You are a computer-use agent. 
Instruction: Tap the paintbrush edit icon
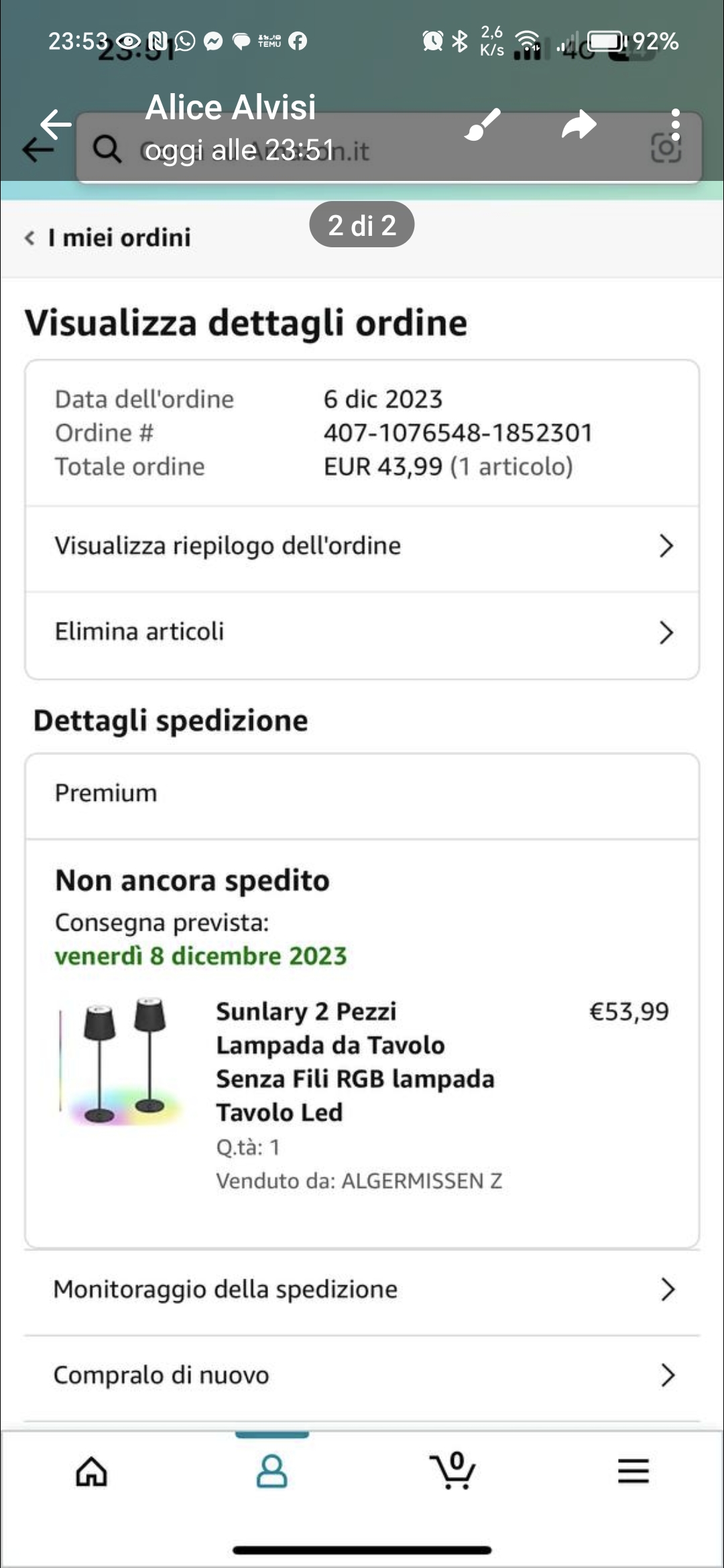click(x=483, y=125)
